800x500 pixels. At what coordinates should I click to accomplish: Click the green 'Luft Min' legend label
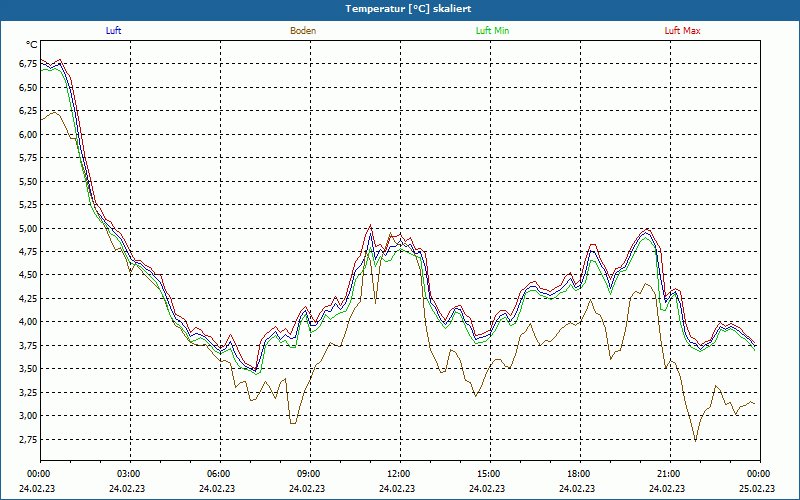pyautogui.click(x=492, y=31)
